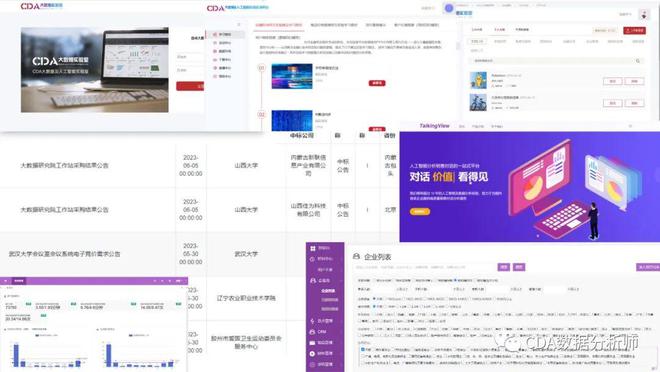Open the course 02 blue thumbnail

click(x=292, y=120)
